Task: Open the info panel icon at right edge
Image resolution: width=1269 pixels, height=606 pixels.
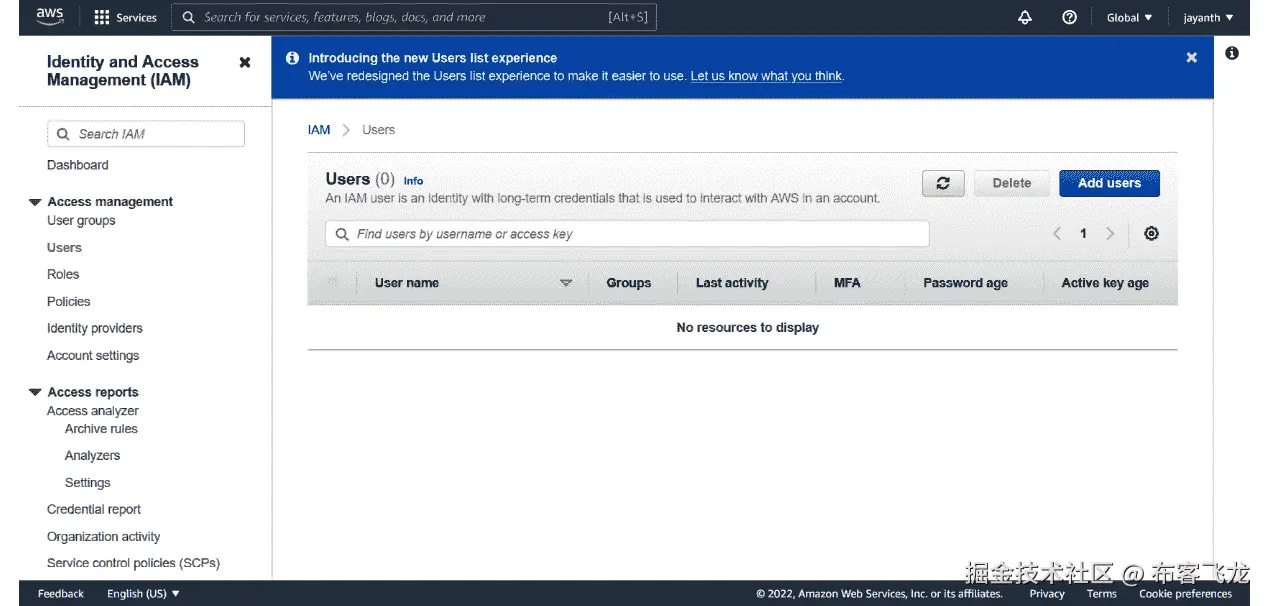Action: click(1232, 53)
